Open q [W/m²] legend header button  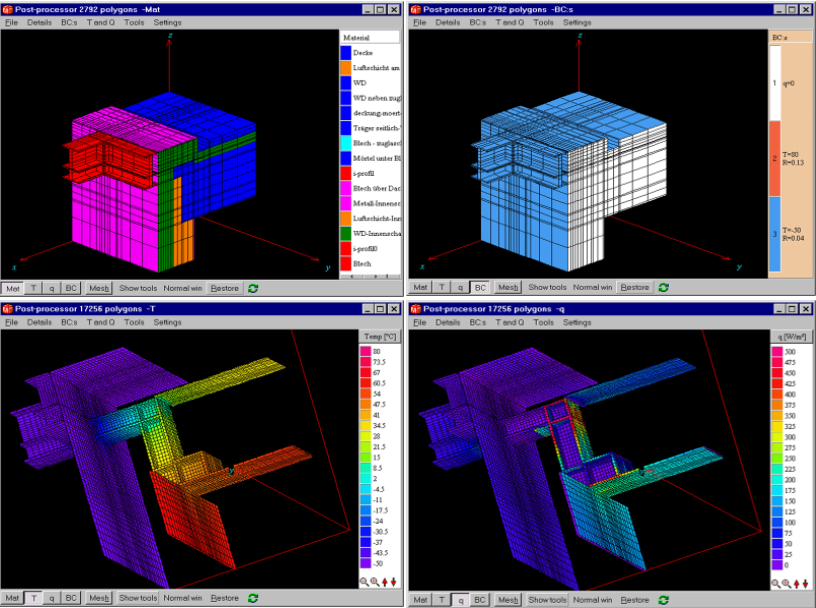click(792, 337)
